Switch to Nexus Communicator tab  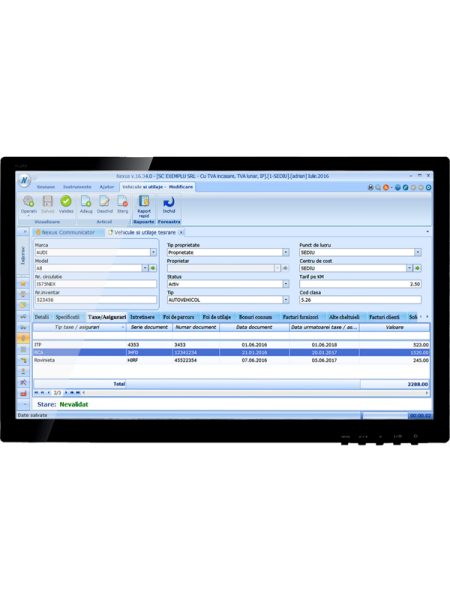pyautogui.click(x=68, y=232)
